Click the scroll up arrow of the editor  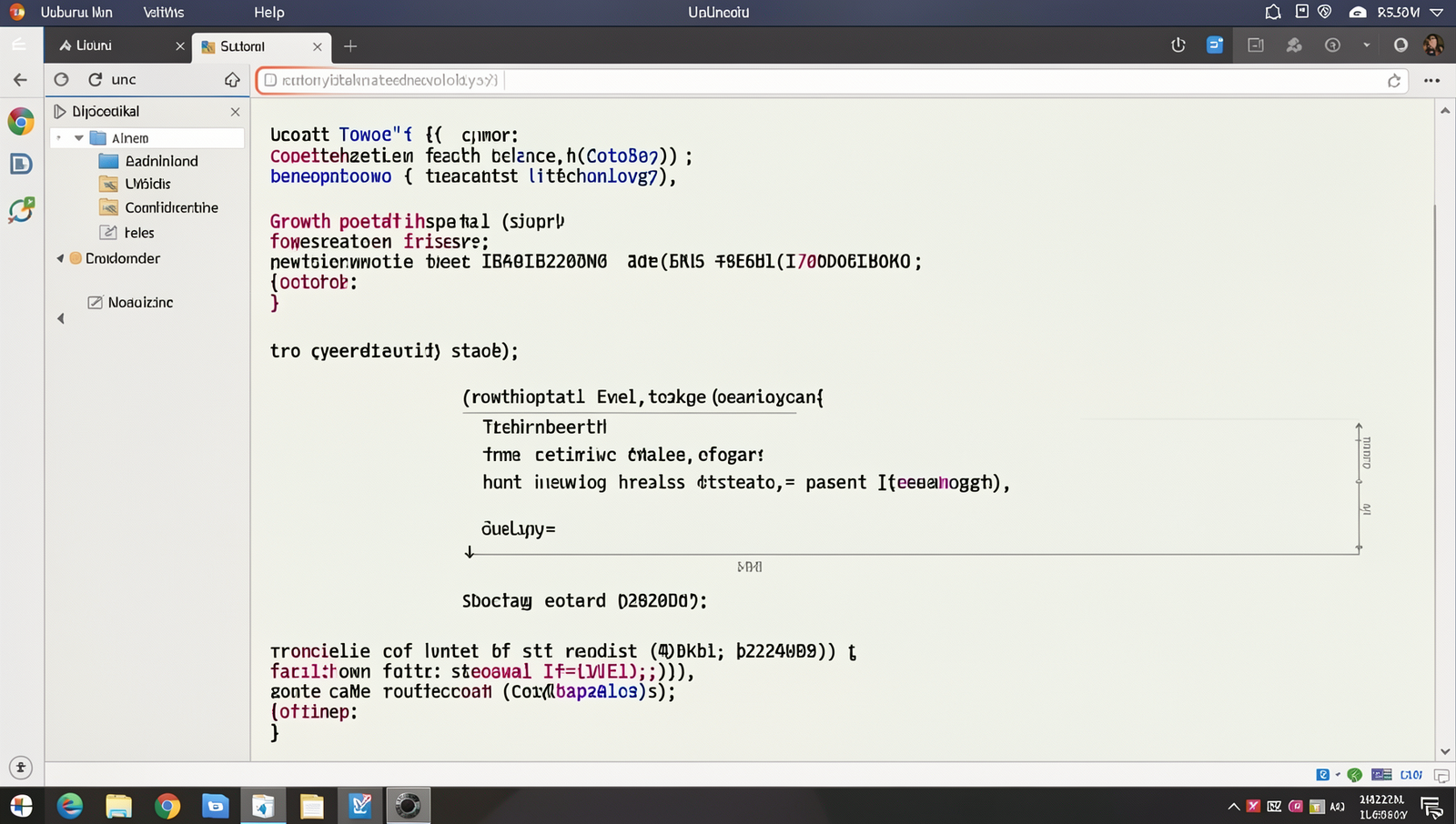pos(1445,111)
